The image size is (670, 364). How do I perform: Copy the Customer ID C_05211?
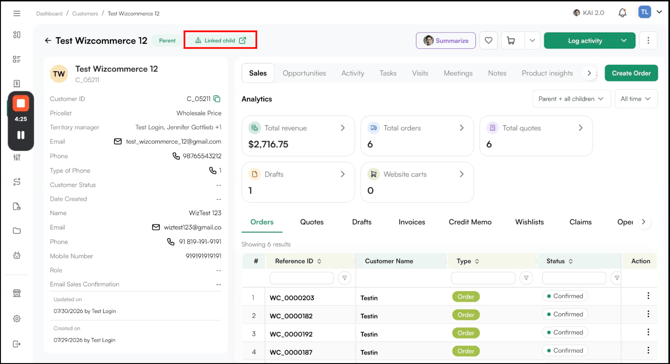pyautogui.click(x=217, y=99)
